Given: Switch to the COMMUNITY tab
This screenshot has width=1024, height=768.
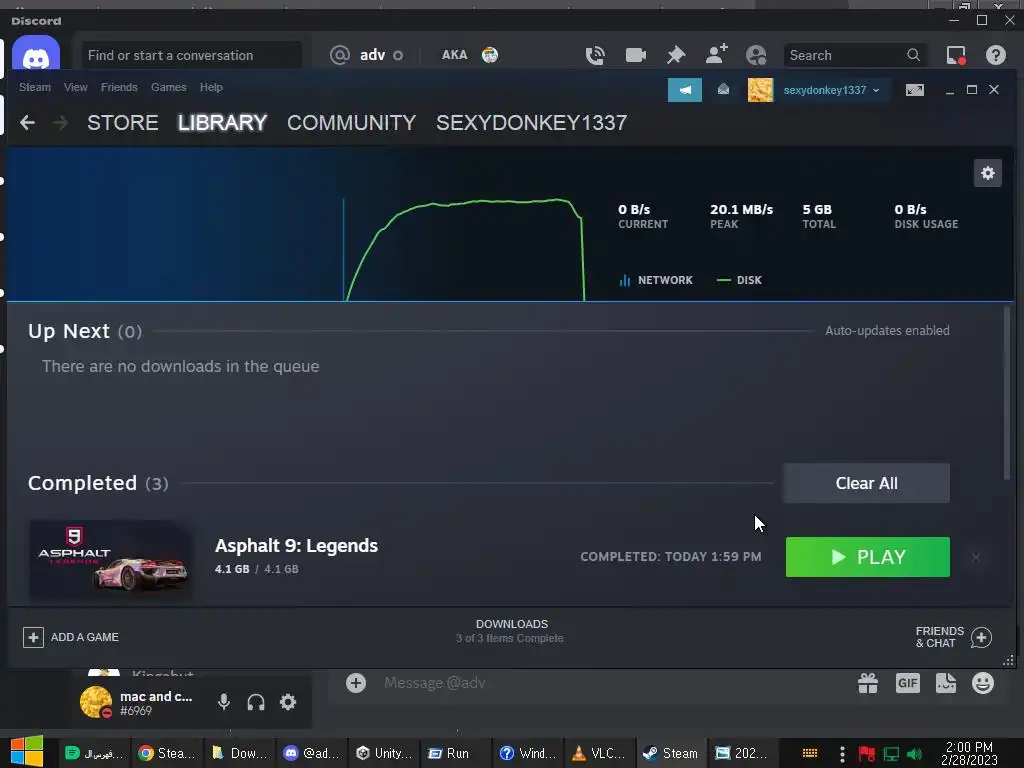Looking at the screenshot, I should click(x=351, y=123).
